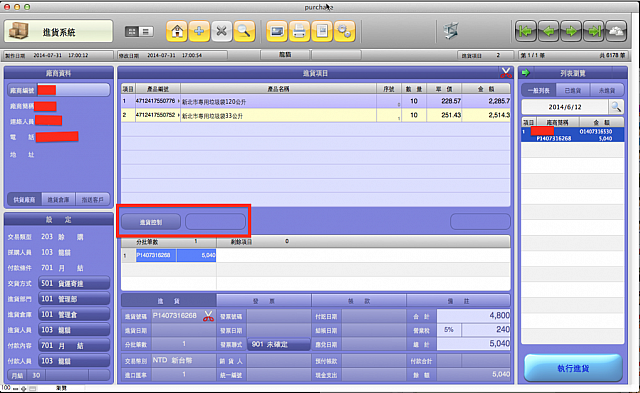The height and width of the screenshot is (393, 640).
Task: Open the 發票 section tab
Action: [x=264, y=301]
